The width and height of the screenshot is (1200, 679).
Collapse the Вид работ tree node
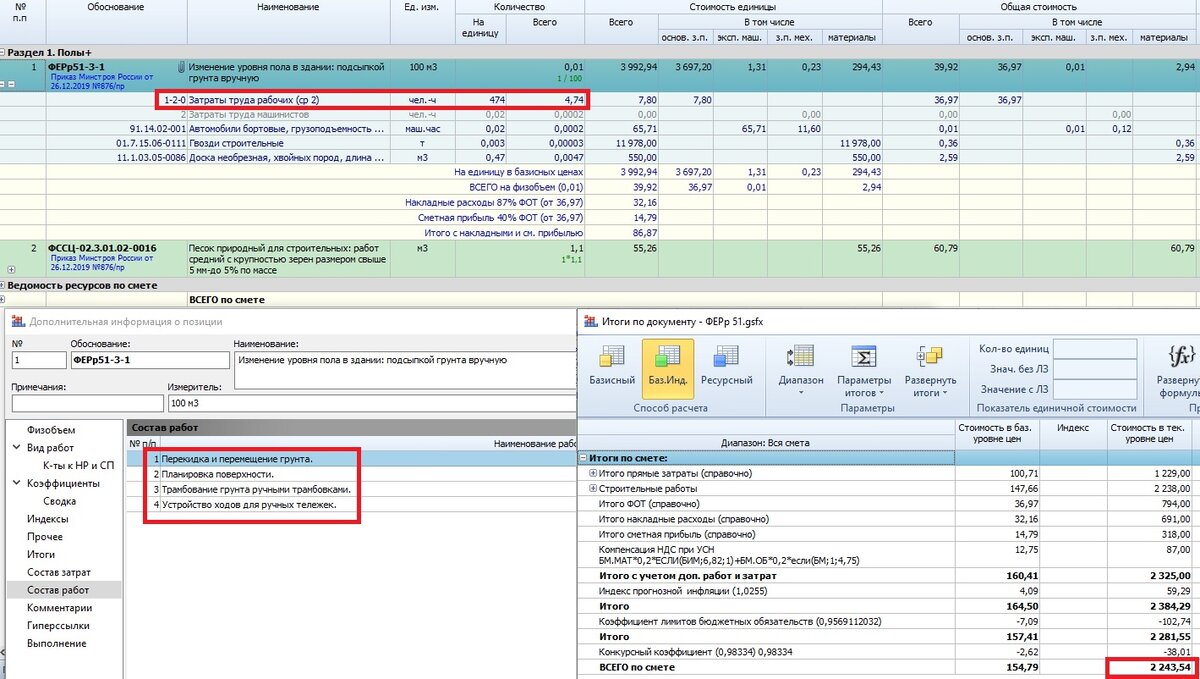(x=17, y=448)
